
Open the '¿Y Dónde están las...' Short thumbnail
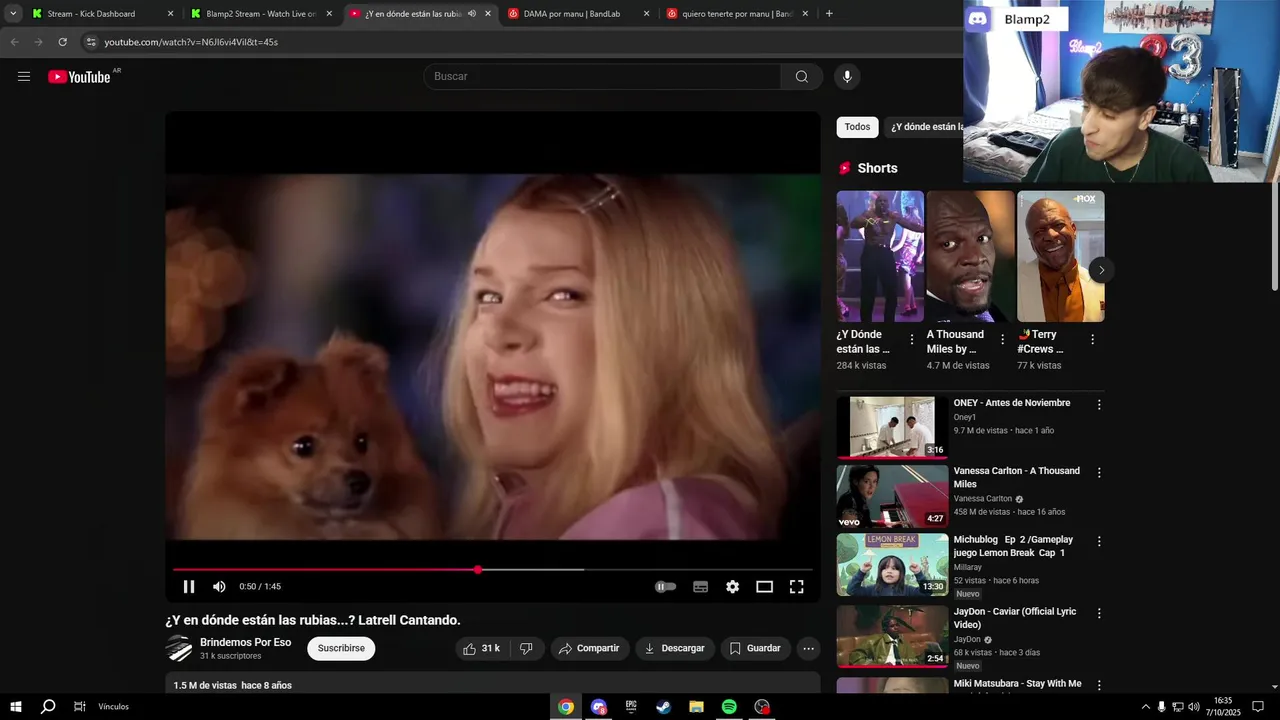point(880,256)
